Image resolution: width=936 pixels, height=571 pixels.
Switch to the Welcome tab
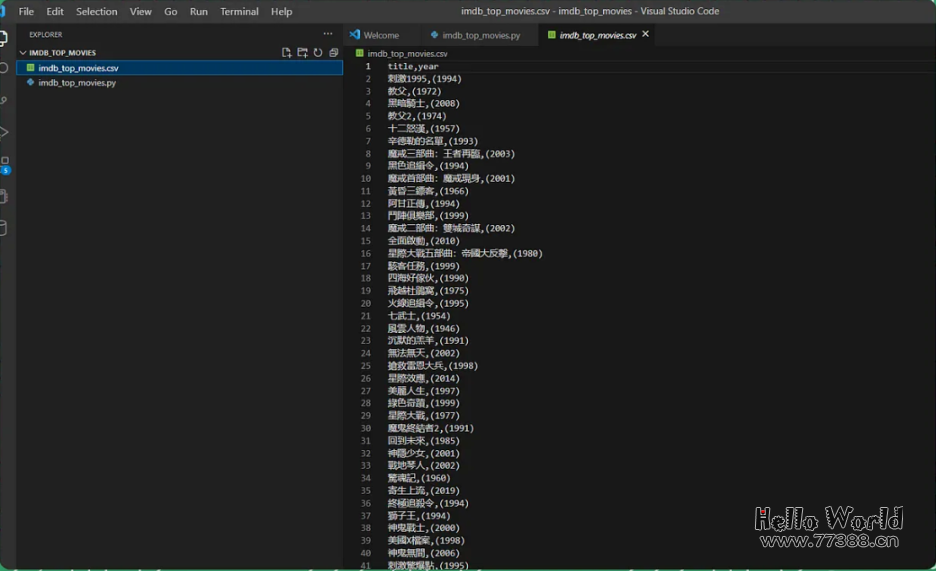click(x=380, y=35)
